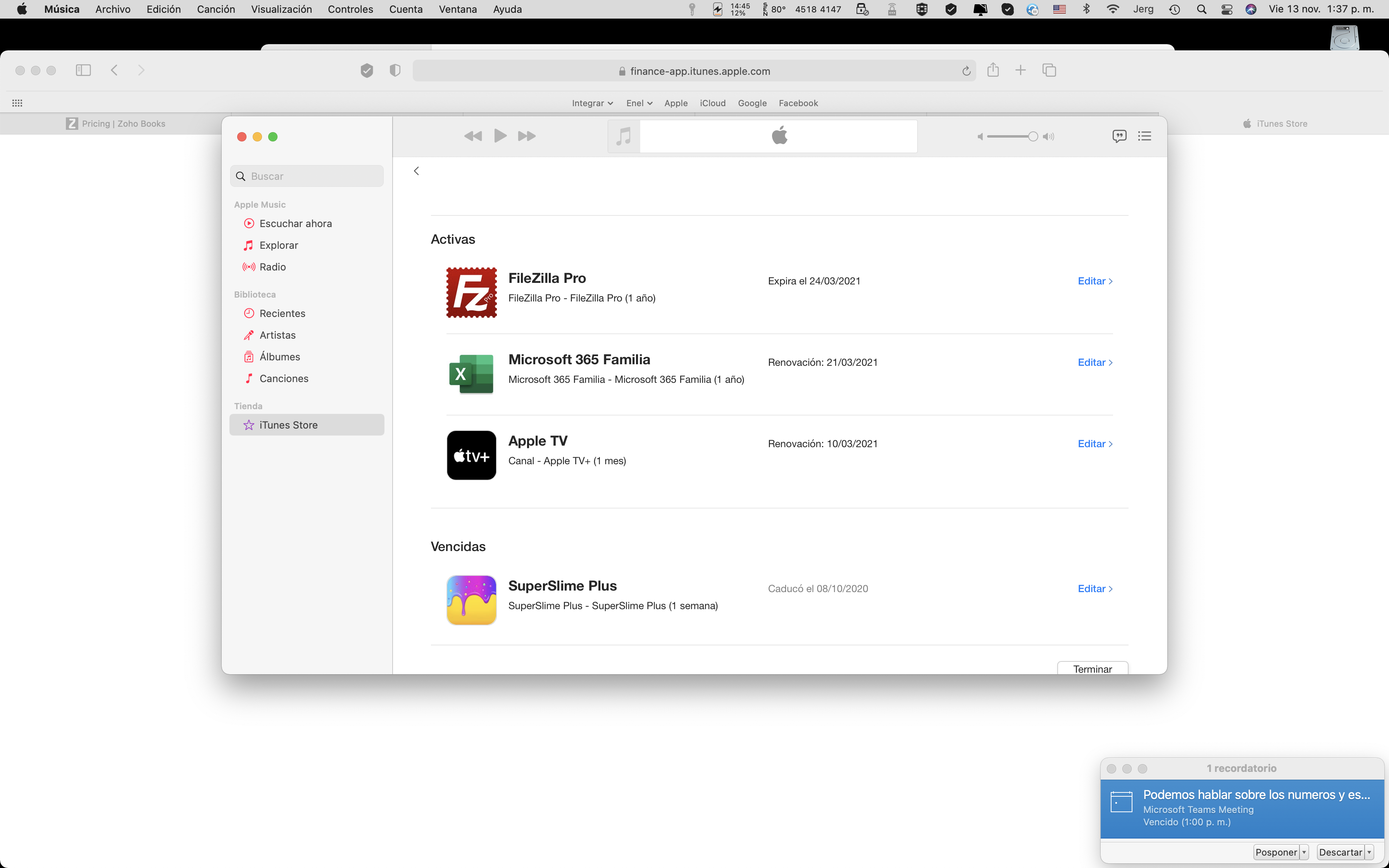Open Safari share icon in toolbar
The height and width of the screenshot is (868, 1389).
pos(993,70)
